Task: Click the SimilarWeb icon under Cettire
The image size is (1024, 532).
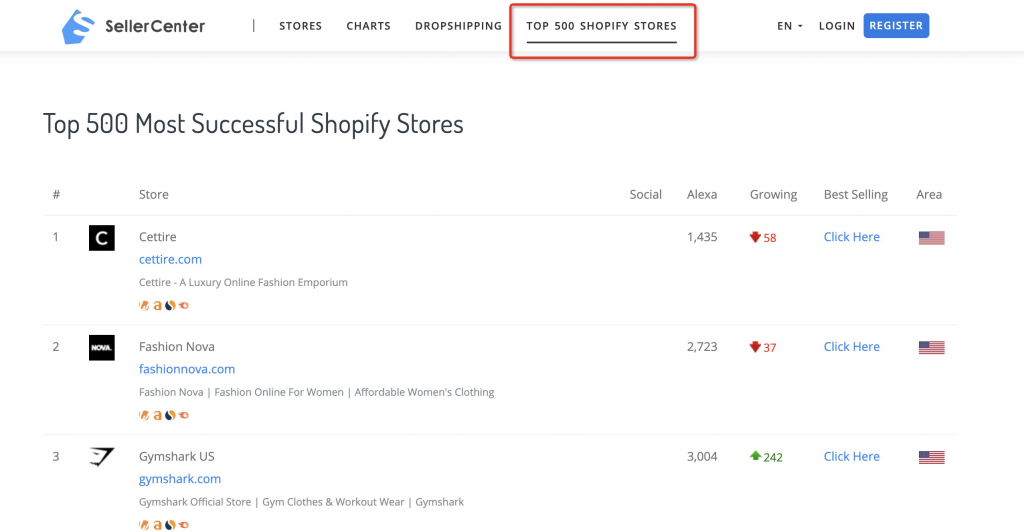Action: [x=170, y=305]
